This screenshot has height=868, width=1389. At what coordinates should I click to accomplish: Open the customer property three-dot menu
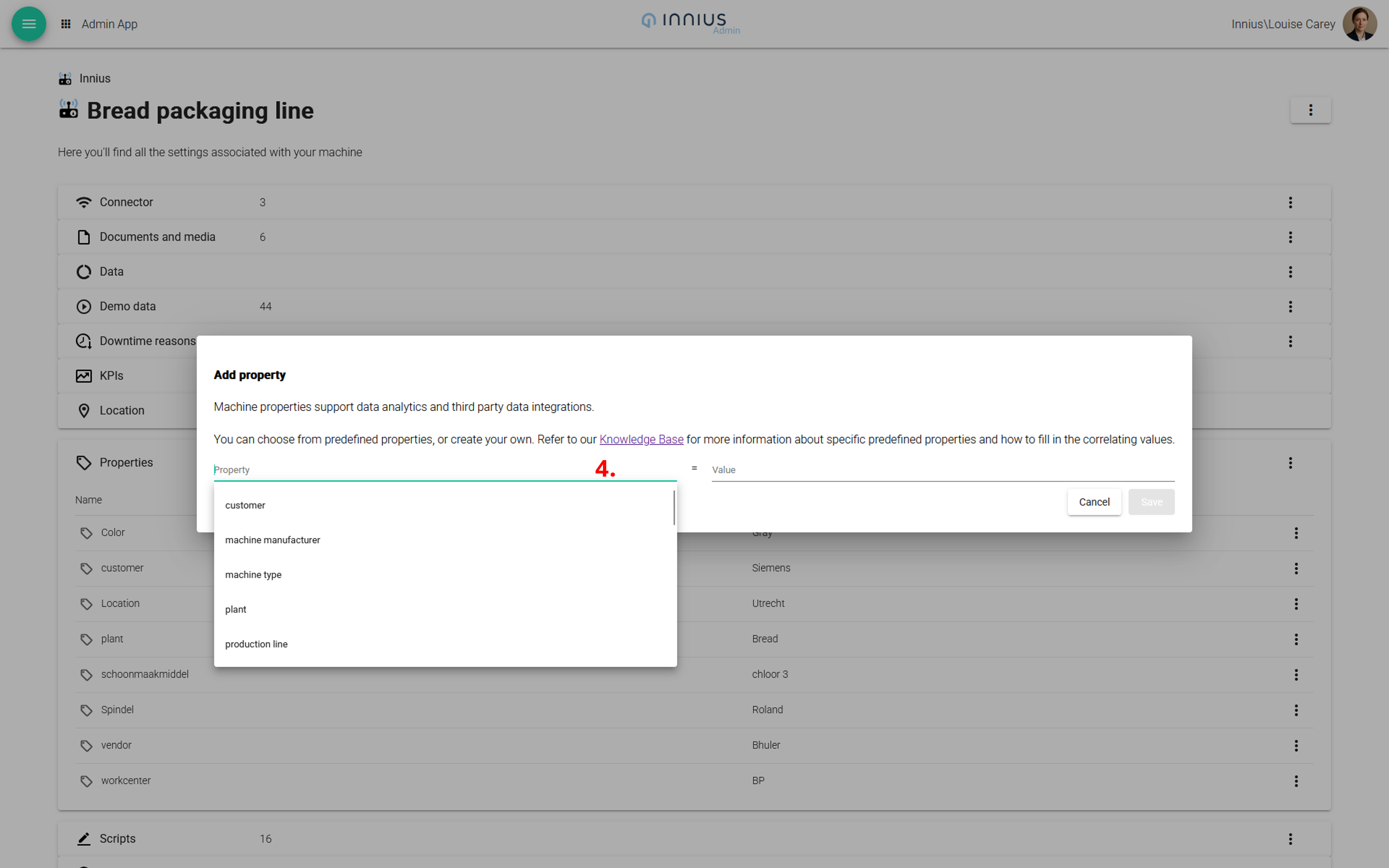coord(1295,568)
